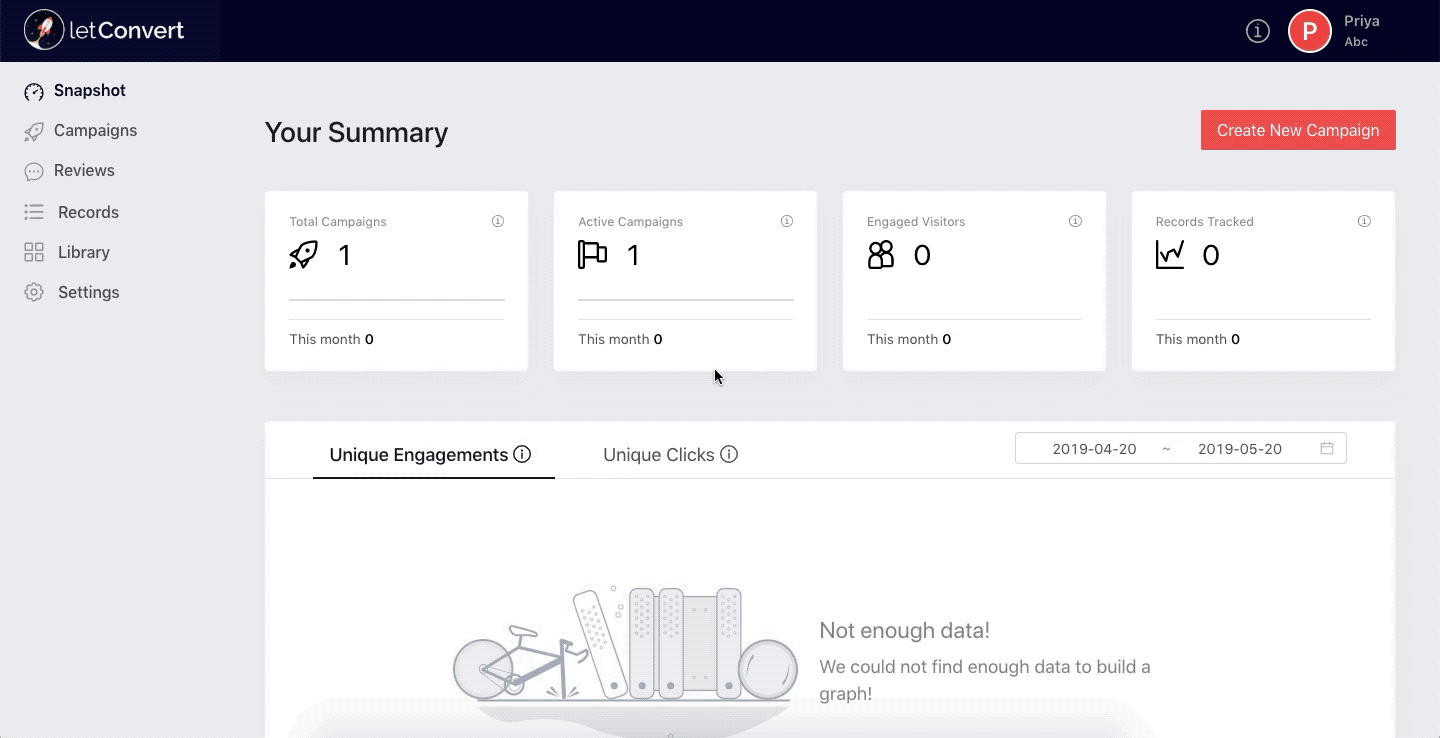
Task: Select the Records list icon in sidebar
Action: 34,211
